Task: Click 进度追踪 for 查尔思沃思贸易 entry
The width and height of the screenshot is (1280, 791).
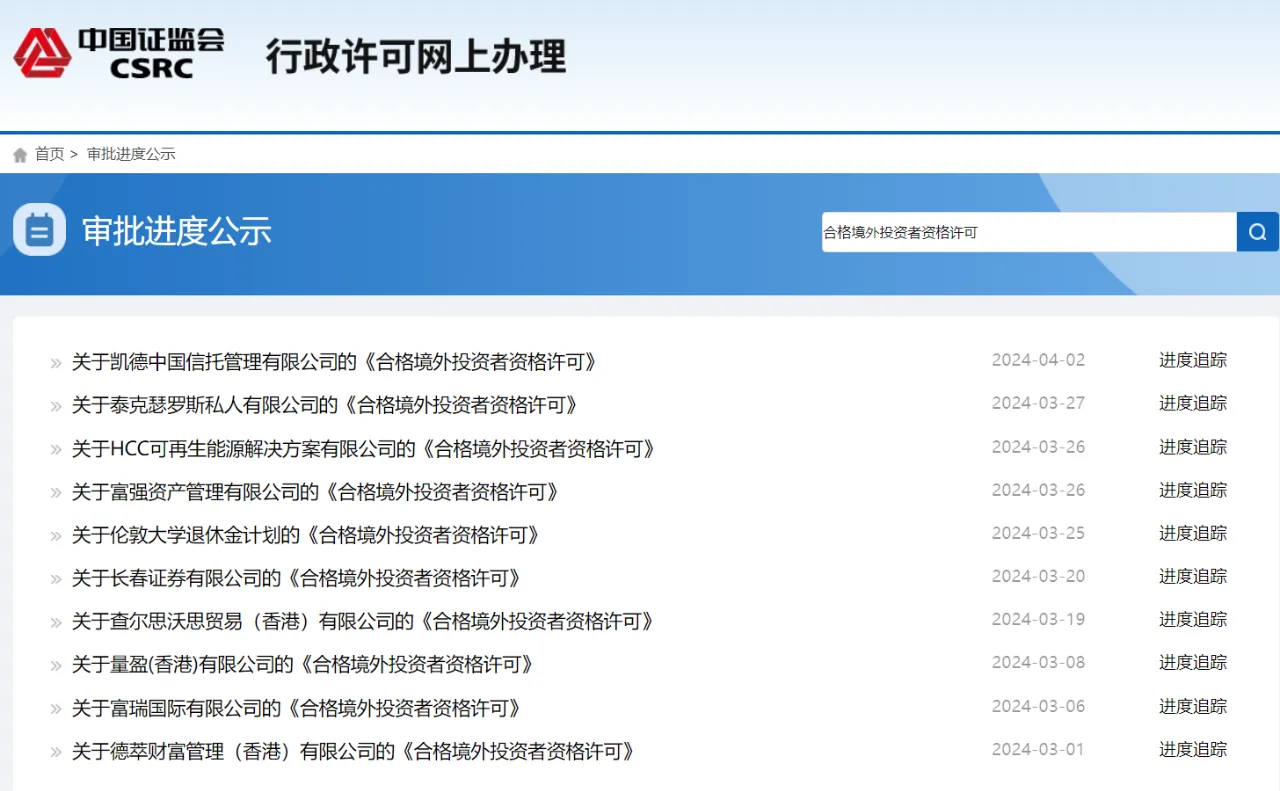Action: [1192, 620]
